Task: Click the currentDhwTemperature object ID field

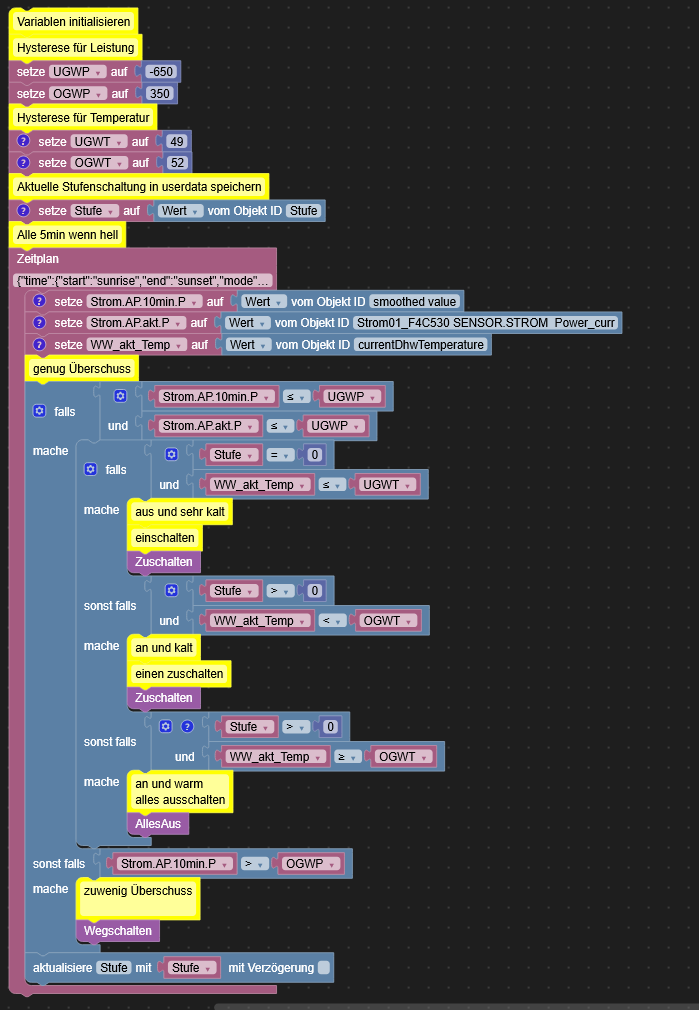Action: coord(420,344)
